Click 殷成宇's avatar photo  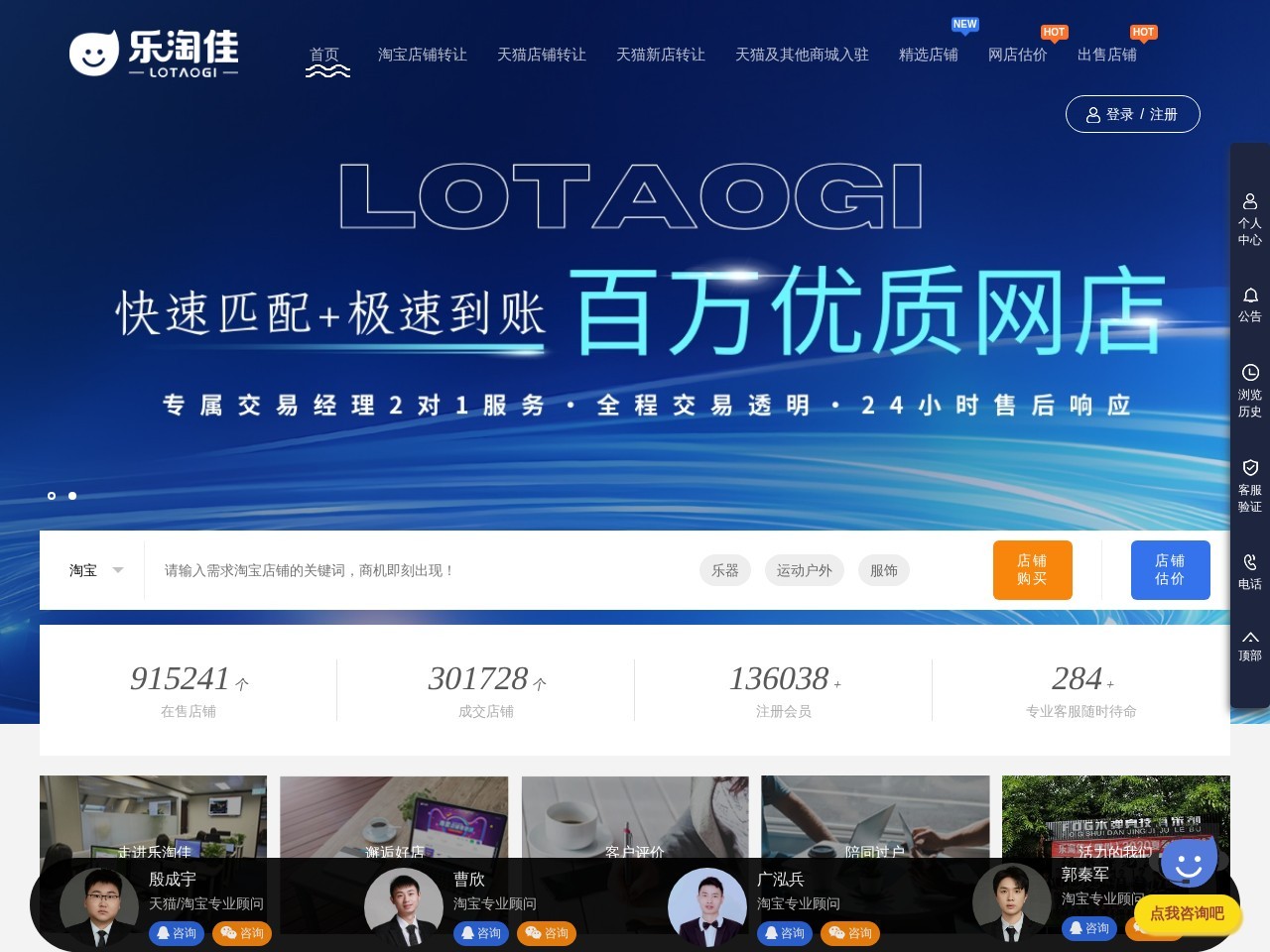[x=99, y=907]
